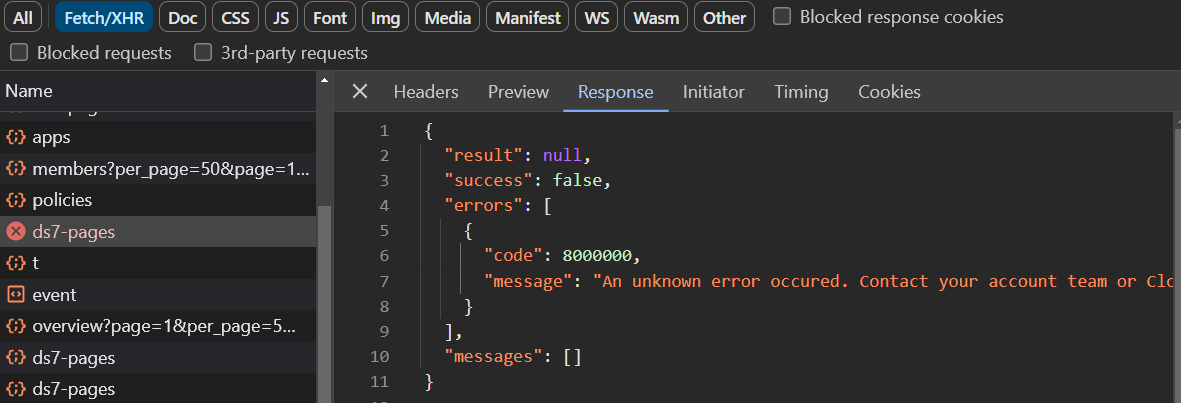1181x403 pixels.
Task: Enable Blocked response cookies checkbox
Action: (783, 17)
